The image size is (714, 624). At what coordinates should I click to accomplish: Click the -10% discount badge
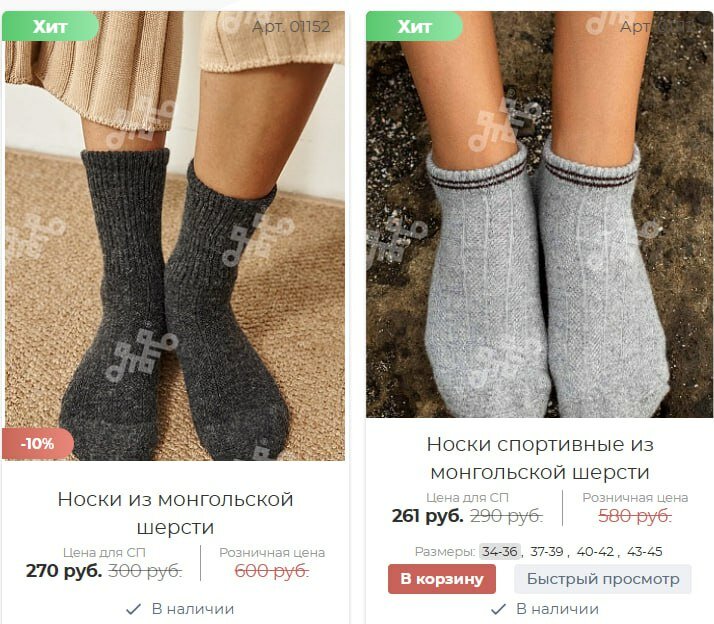coord(38,443)
